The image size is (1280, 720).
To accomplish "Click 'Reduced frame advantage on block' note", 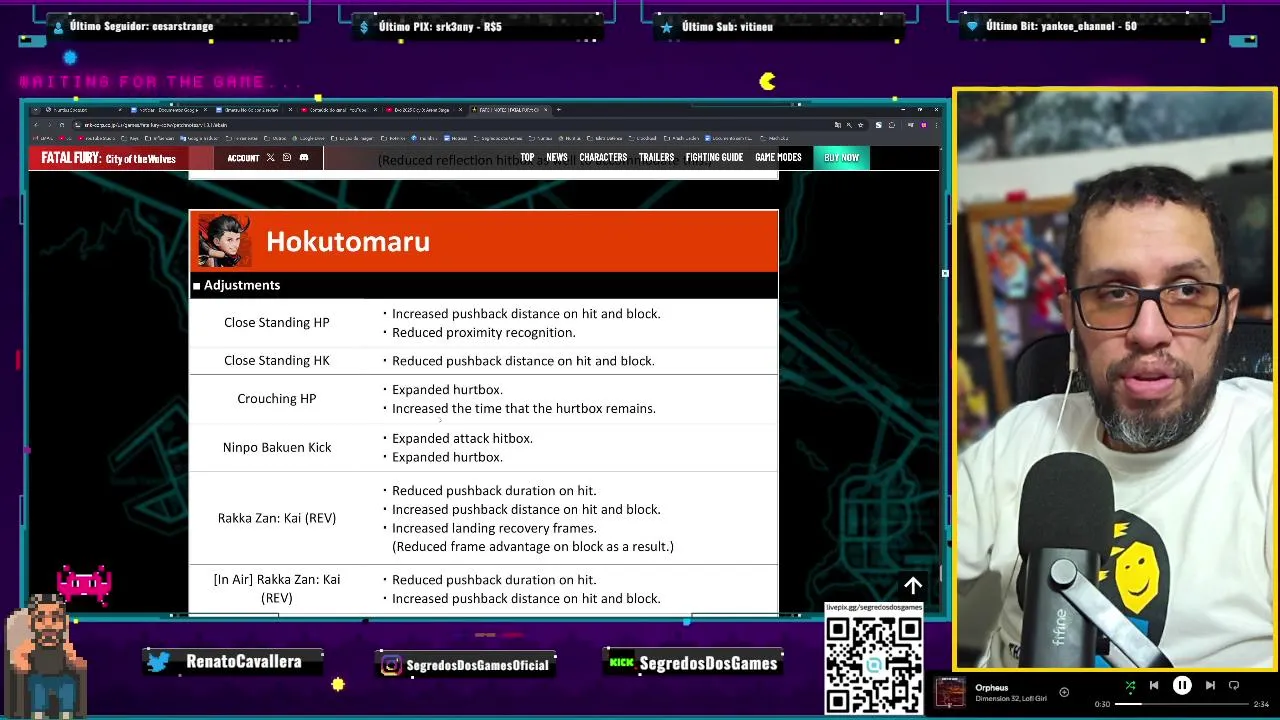I will click(x=533, y=546).
